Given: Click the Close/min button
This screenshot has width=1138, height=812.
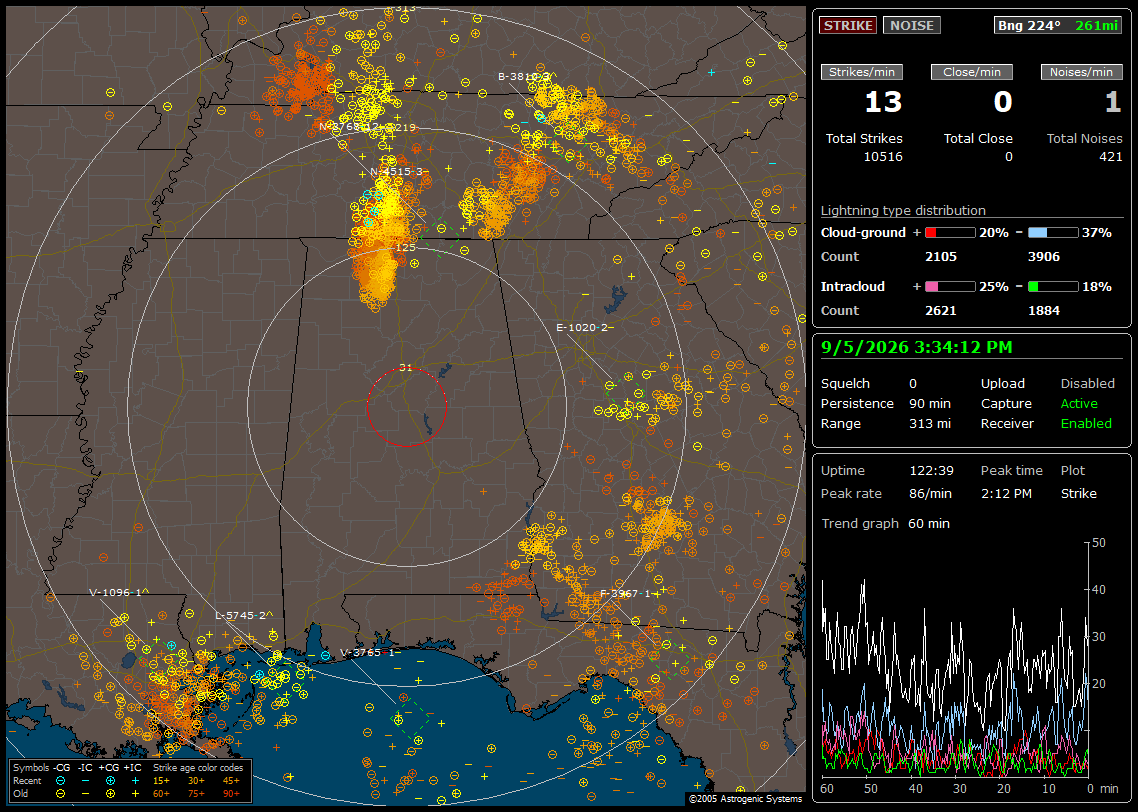Looking at the screenshot, I should tap(972, 72).
